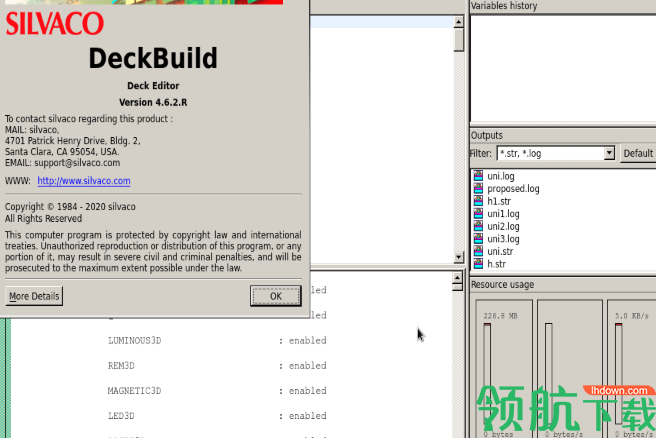Select uni1.log in Outputs list

tap(503, 214)
